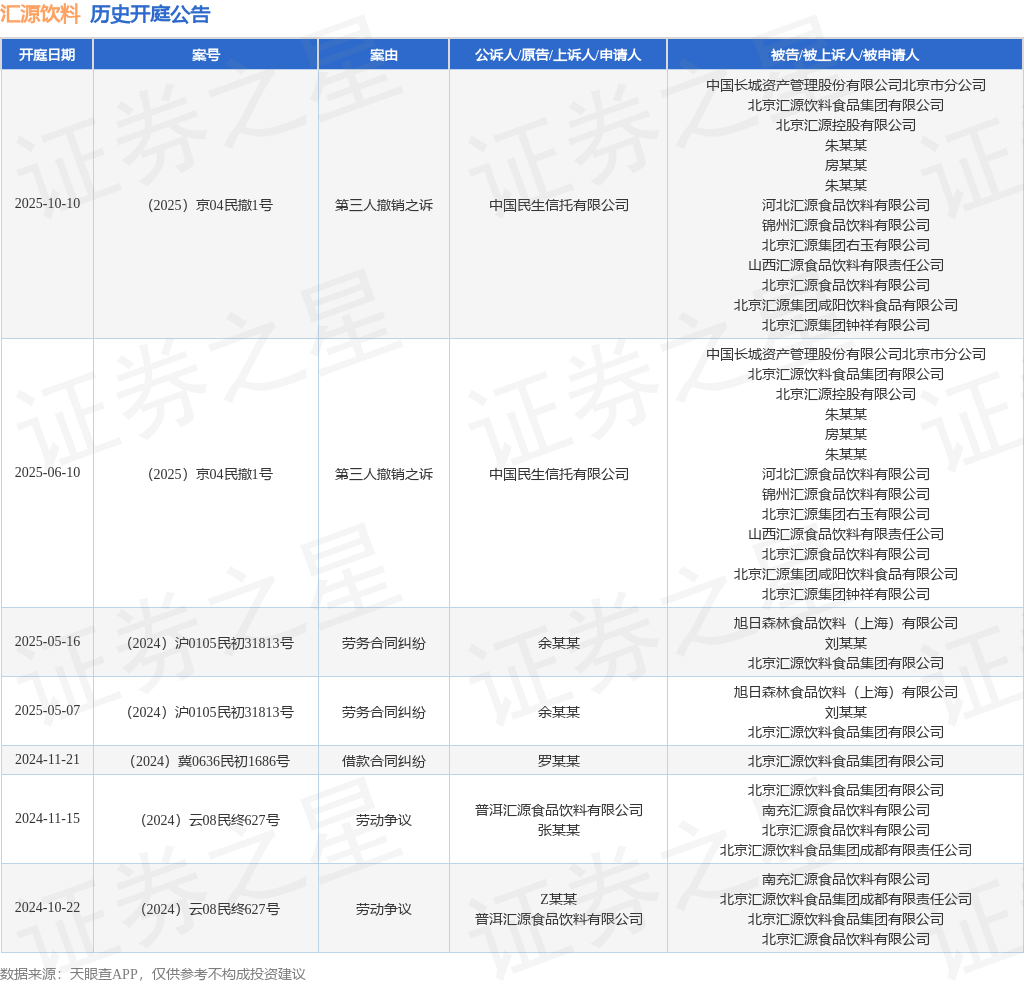Image resolution: width=1024 pixels, height=983 pixels.
Task: Click the 借款合同纠纷 case cause
Action: pos(383,761)
